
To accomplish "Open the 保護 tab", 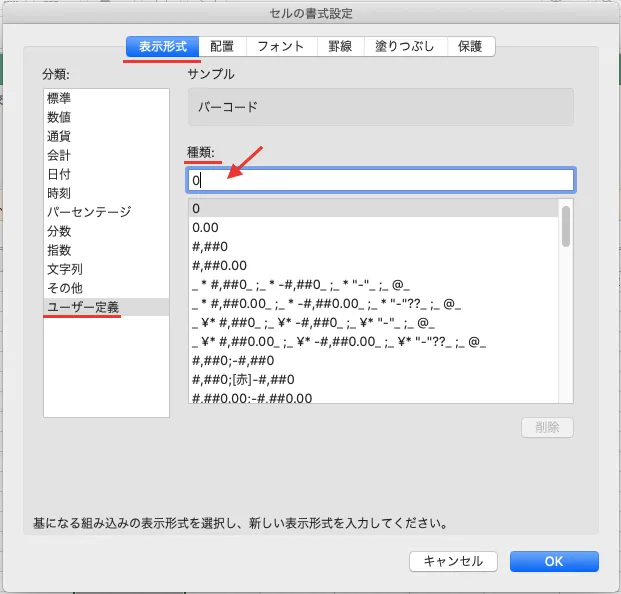I will (471, 46).
